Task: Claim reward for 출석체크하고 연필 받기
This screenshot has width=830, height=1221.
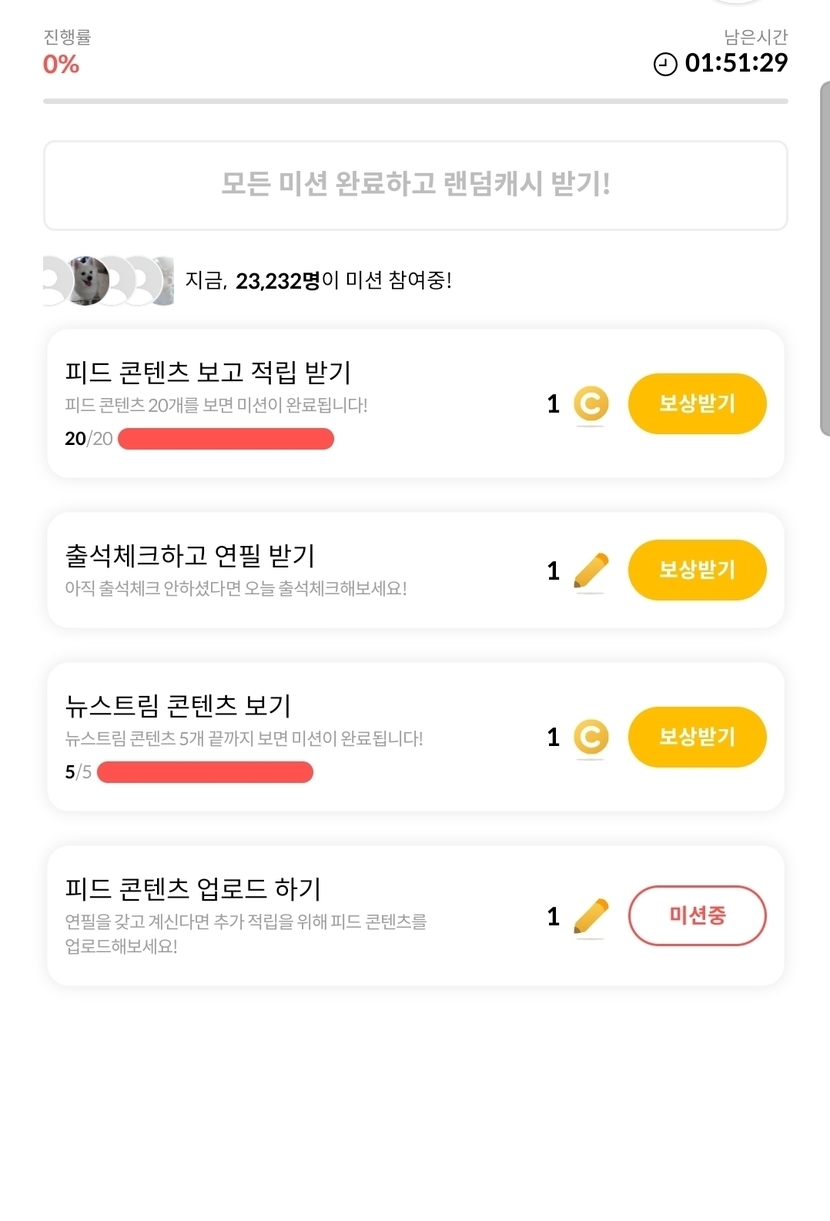Action: point(697,570)
